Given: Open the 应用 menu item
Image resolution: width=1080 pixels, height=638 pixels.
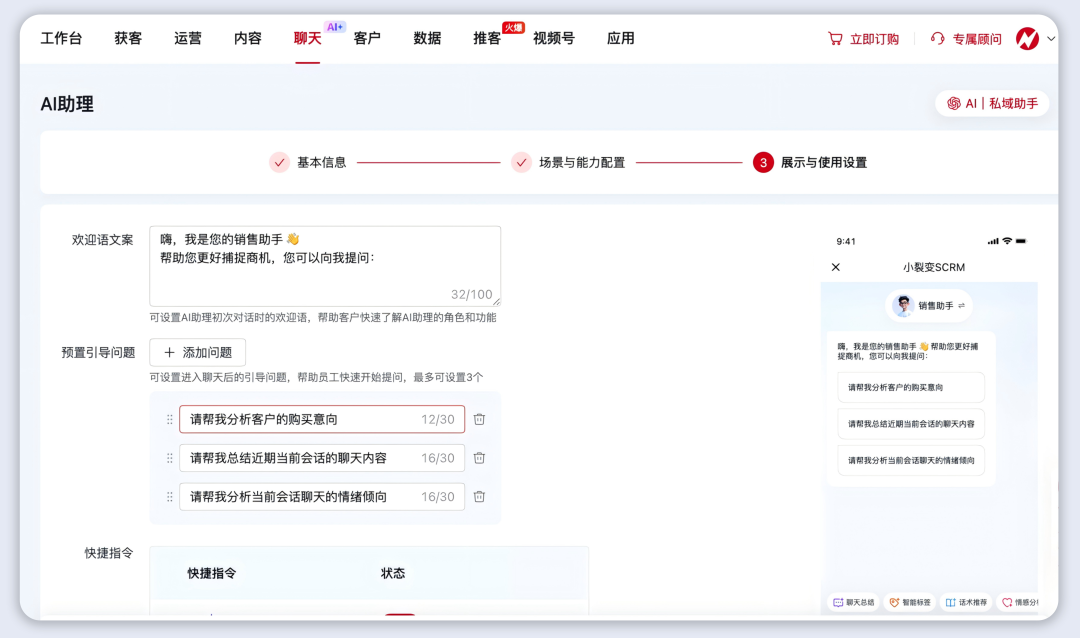Looking at the screenshot, I should coord(621,38).
